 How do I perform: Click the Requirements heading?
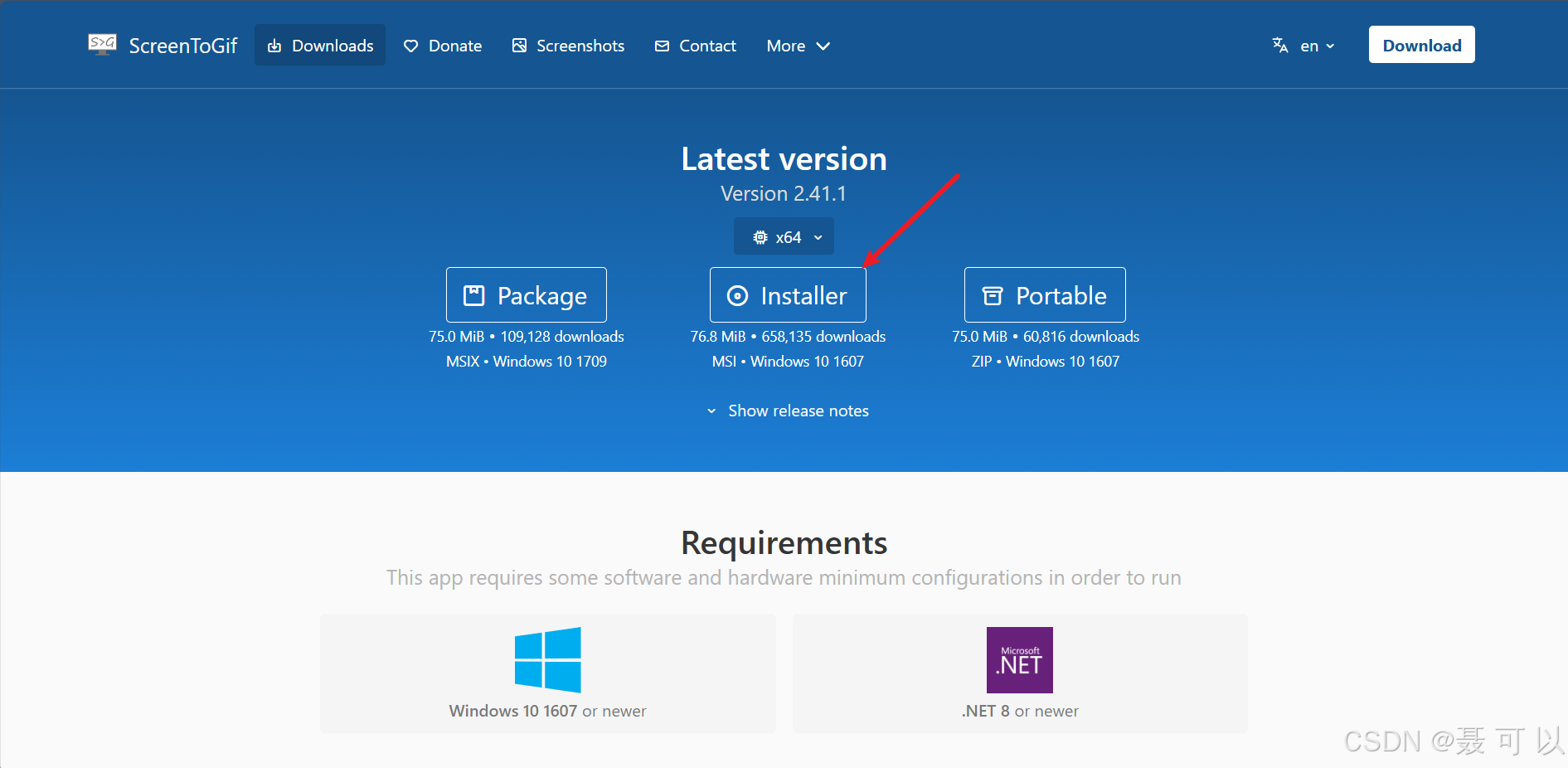click(784, 543)
